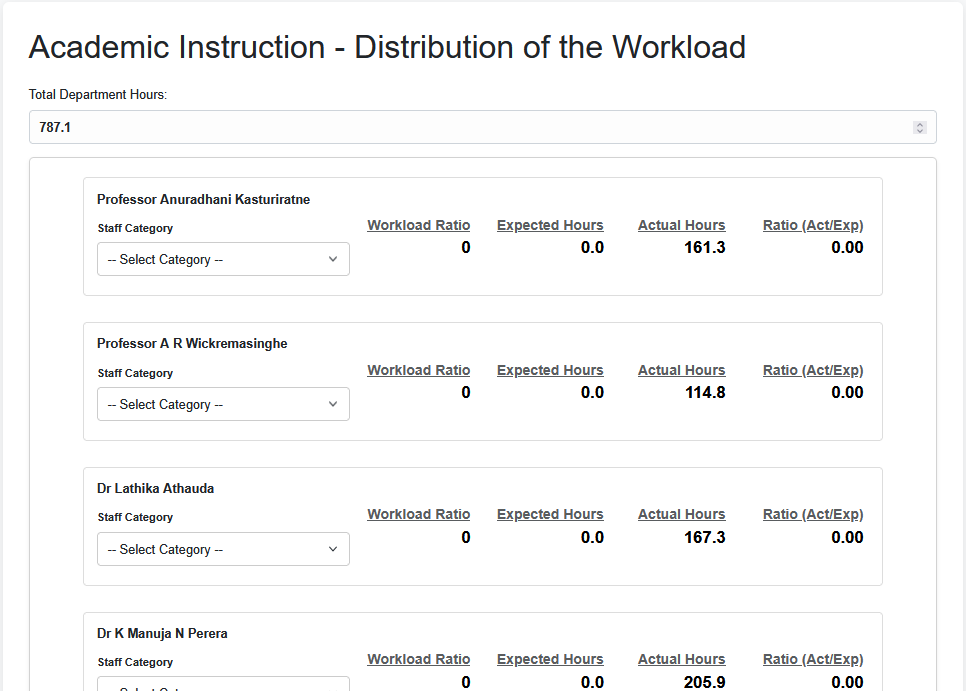Click Workload Ratio header for Dr Lathika Athauda
The image size is (966, 691).
[418, 514]
